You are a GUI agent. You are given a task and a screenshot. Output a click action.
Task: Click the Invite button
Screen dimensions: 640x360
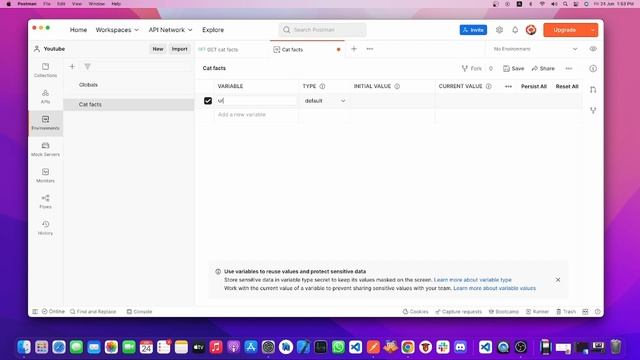473,30
